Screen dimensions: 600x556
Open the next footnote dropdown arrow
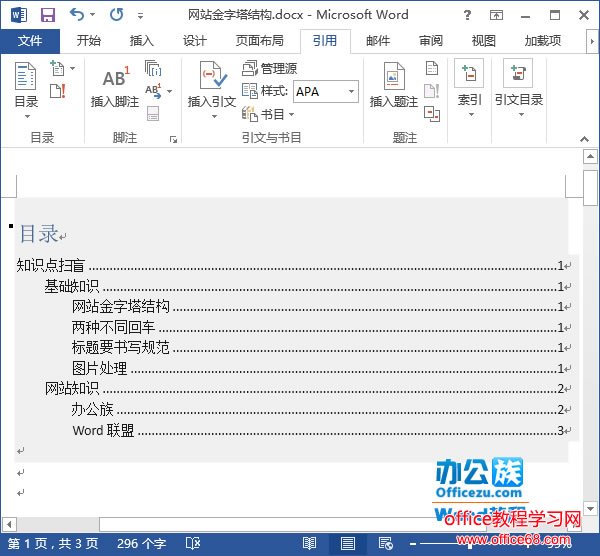169,91
